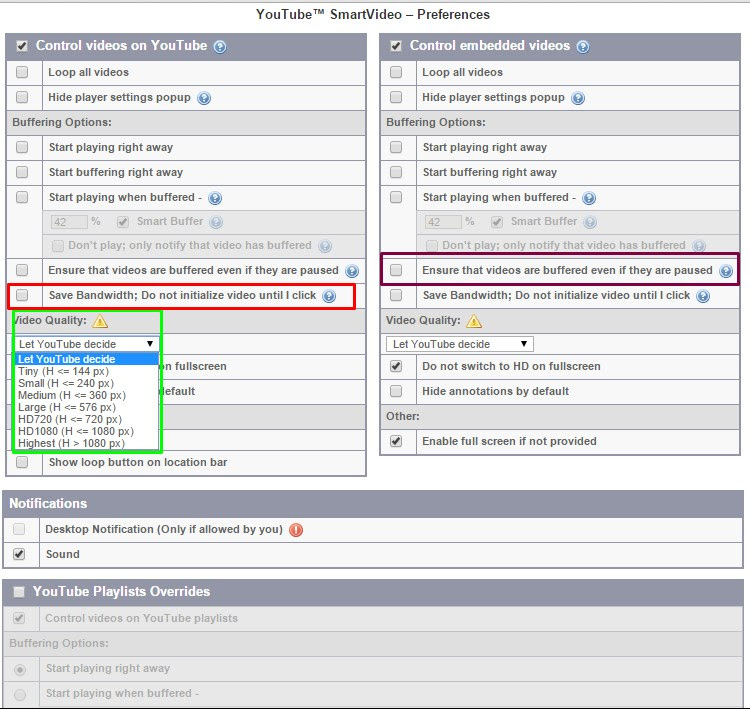Collapse YouTube video quality dropdown

coord(86,344)
